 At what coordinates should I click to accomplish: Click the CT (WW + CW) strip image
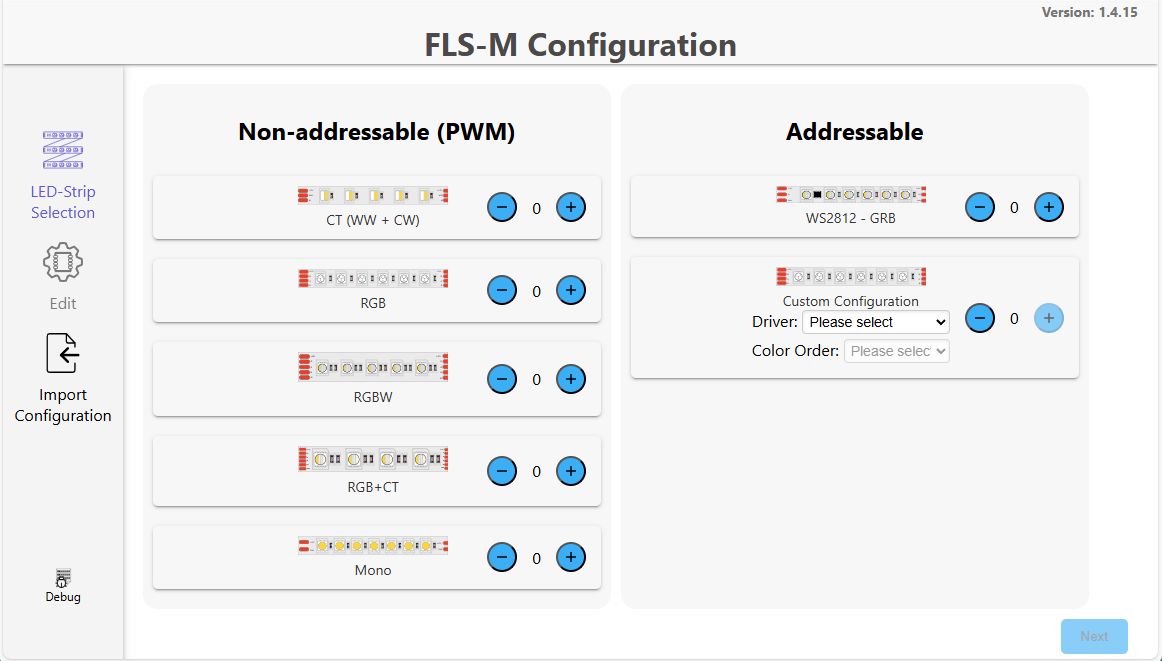[372, 194]
